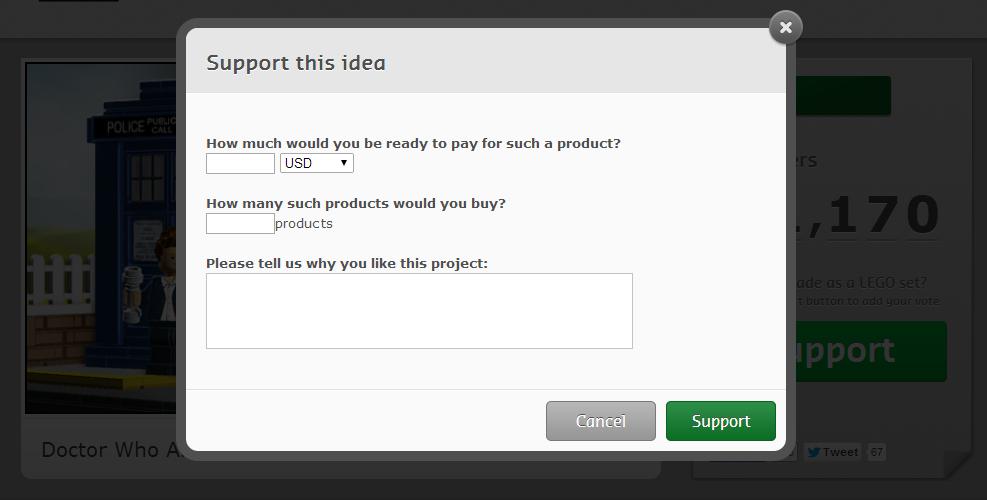
Task: Close the Support this idea dialog
Action: 785,28
